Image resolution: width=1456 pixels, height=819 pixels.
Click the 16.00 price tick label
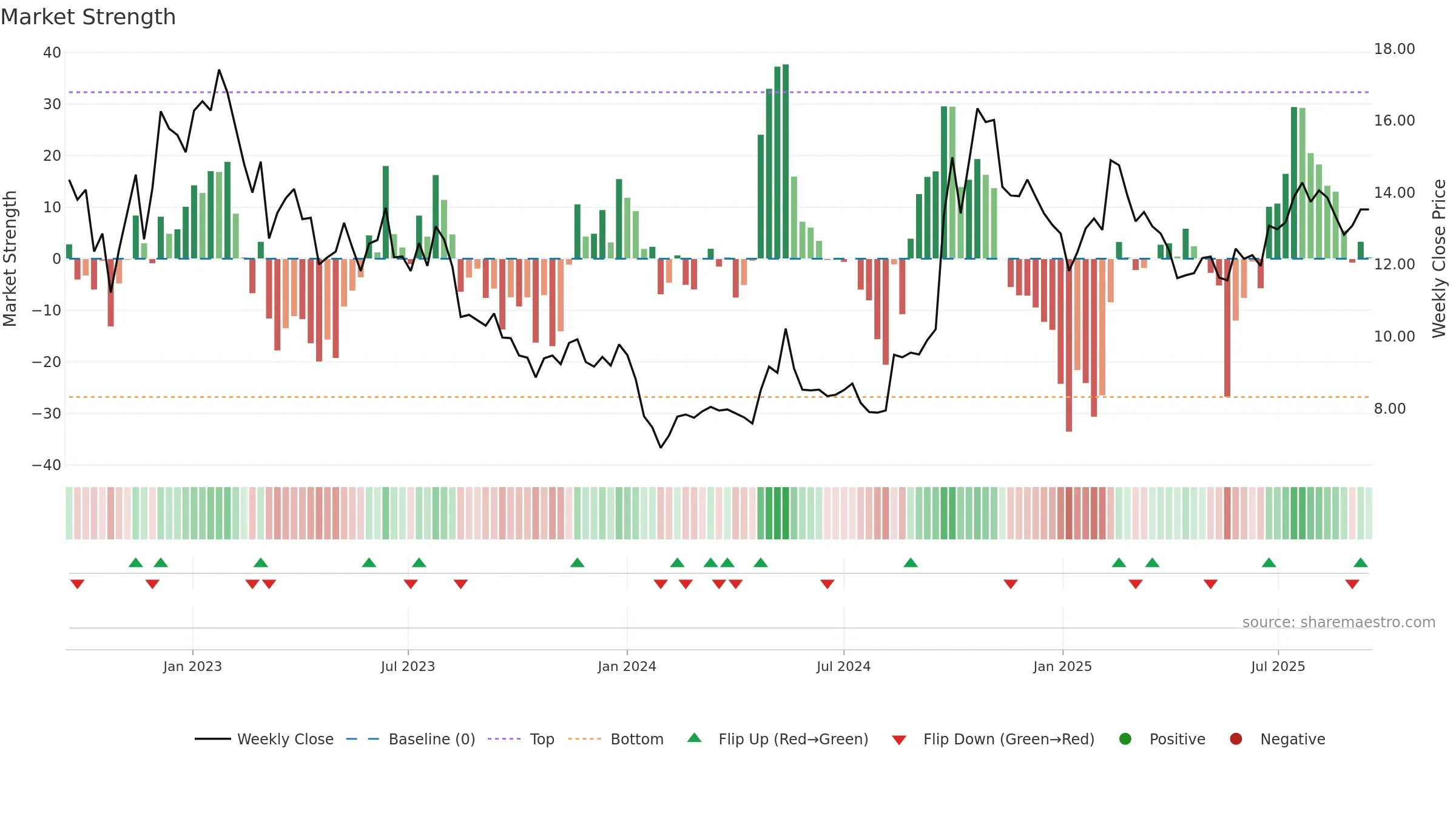point(1394,121)
